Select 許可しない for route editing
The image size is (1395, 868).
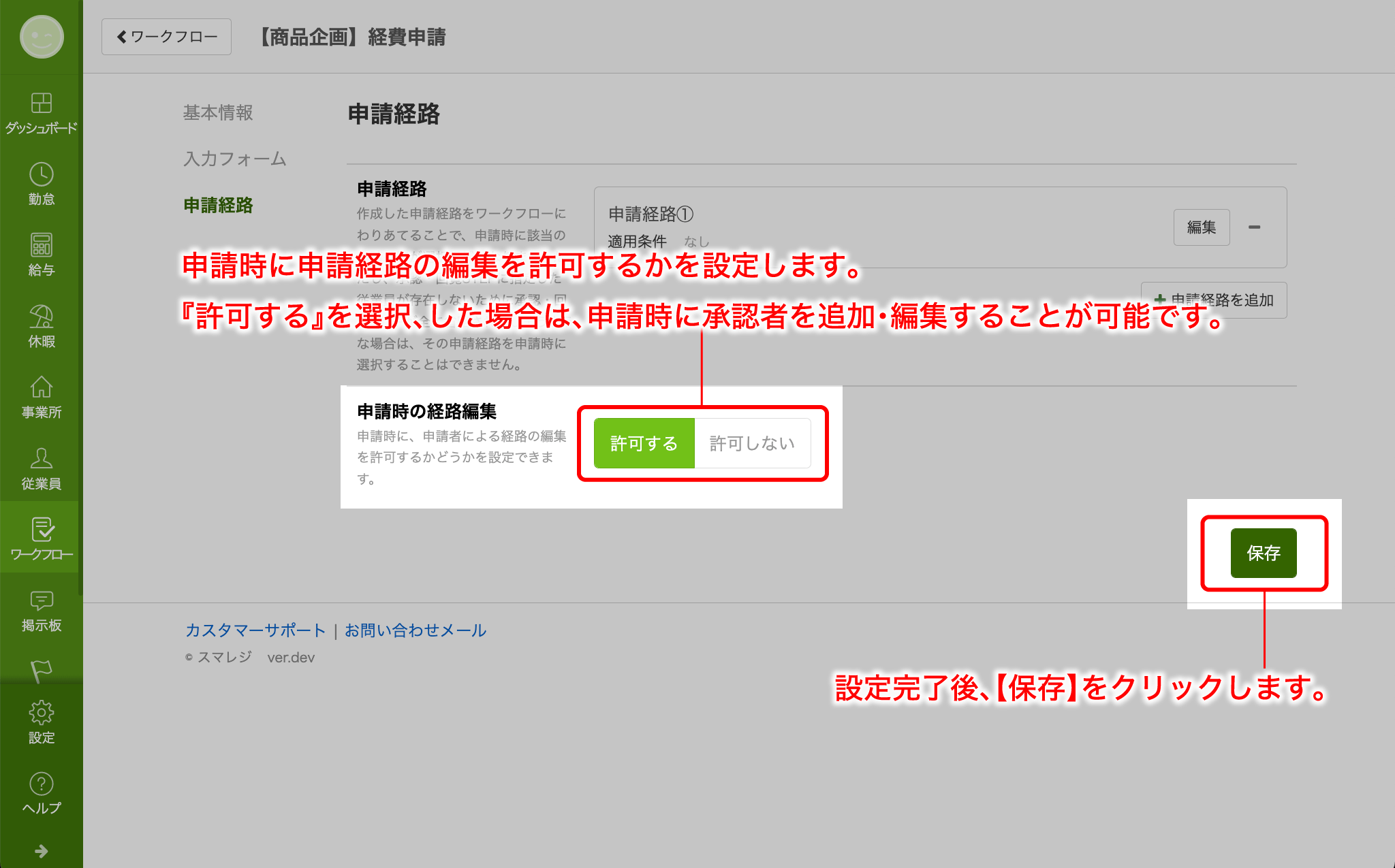pos(752,443)
